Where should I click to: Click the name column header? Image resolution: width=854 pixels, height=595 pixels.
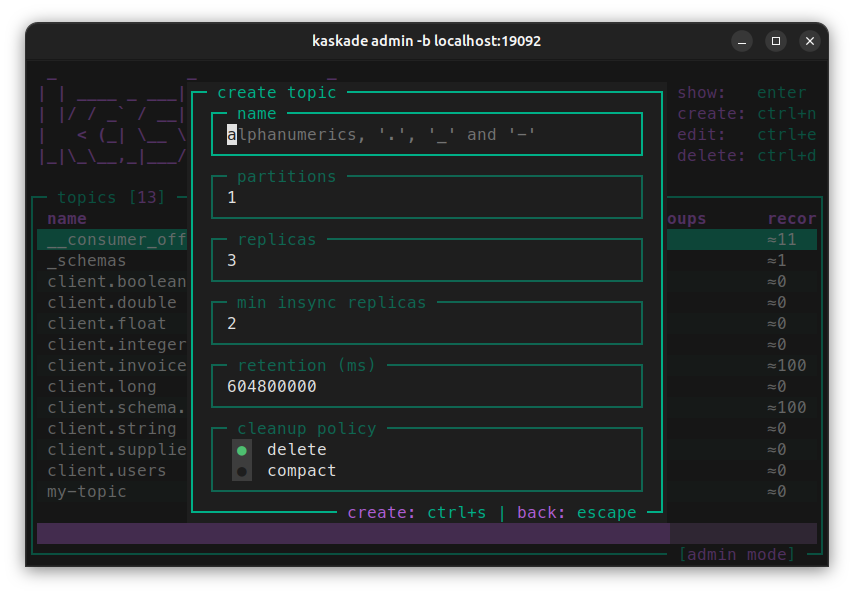pos(67,219)
